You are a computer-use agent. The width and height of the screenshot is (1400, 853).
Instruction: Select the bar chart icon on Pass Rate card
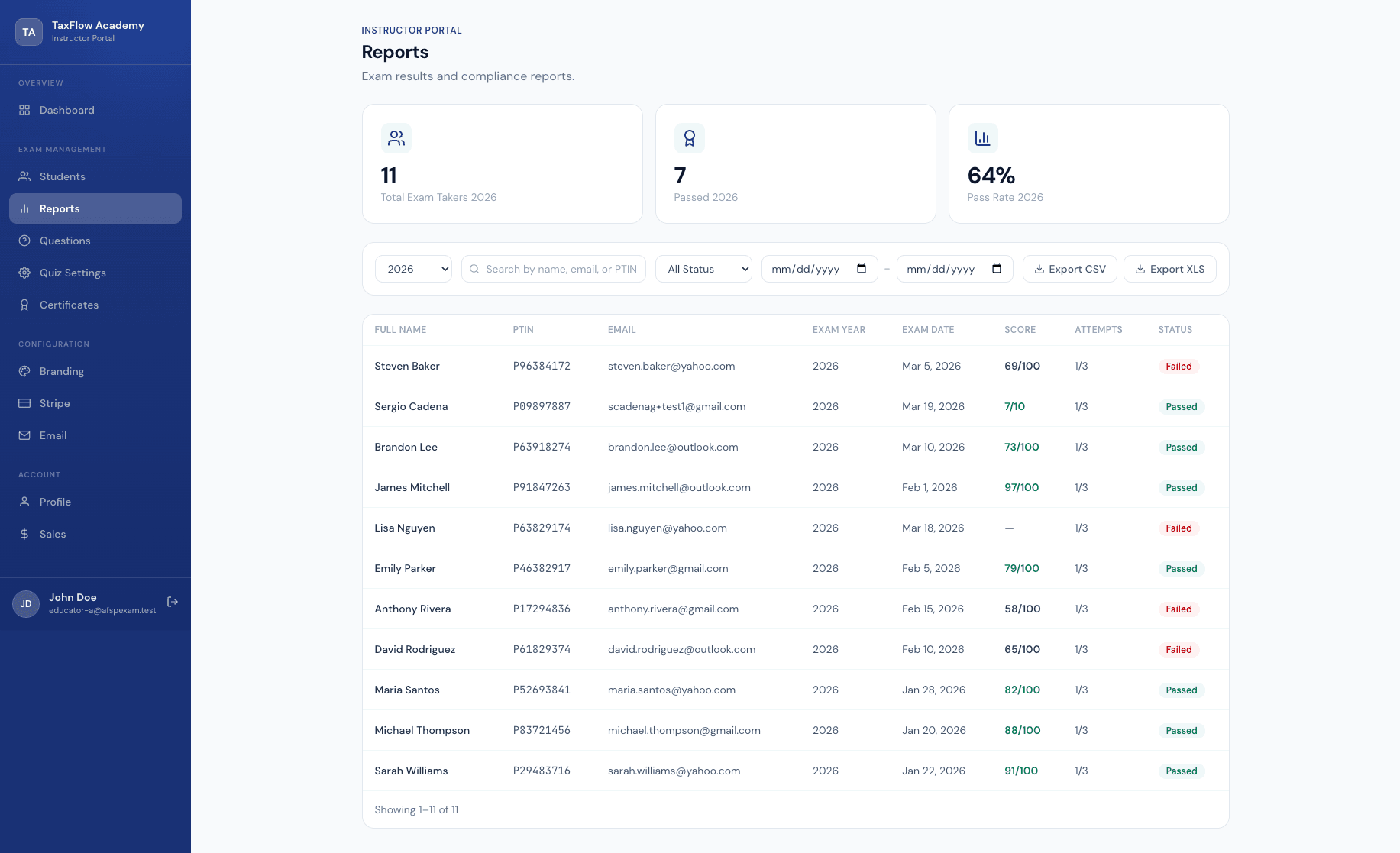983,138
